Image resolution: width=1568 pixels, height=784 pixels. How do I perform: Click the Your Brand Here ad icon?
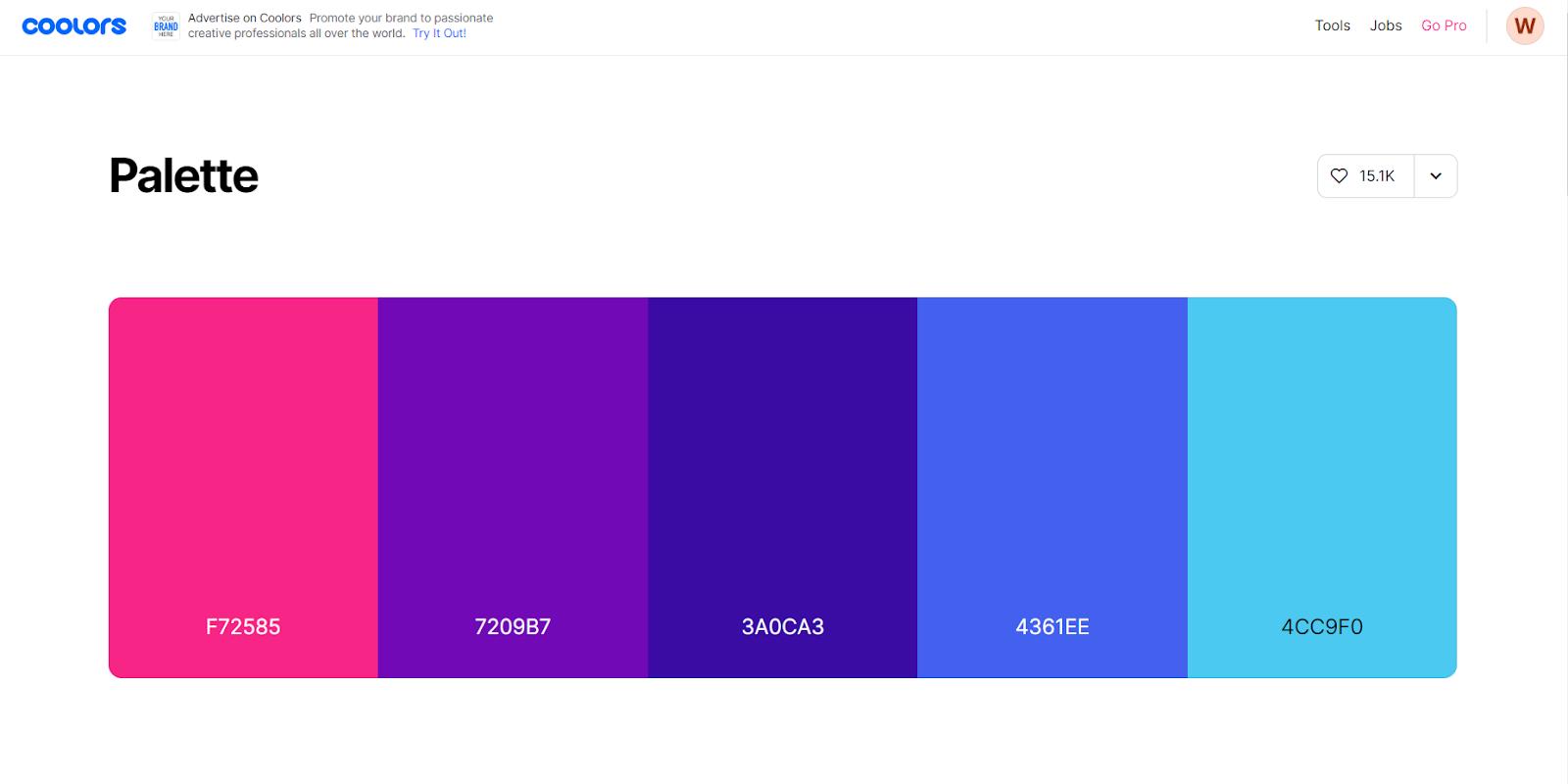coord(167,25)
